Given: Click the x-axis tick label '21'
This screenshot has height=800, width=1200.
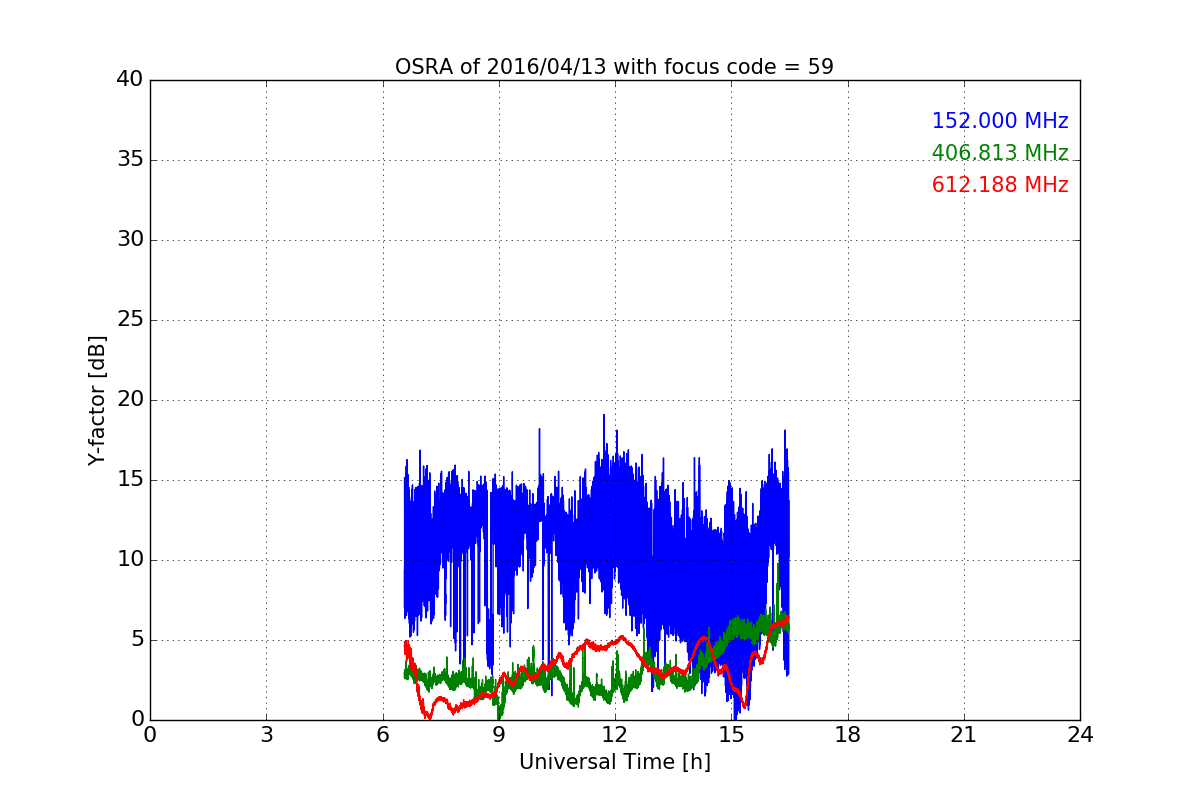Looking at the screenshot, I should [x=964, y=735].
